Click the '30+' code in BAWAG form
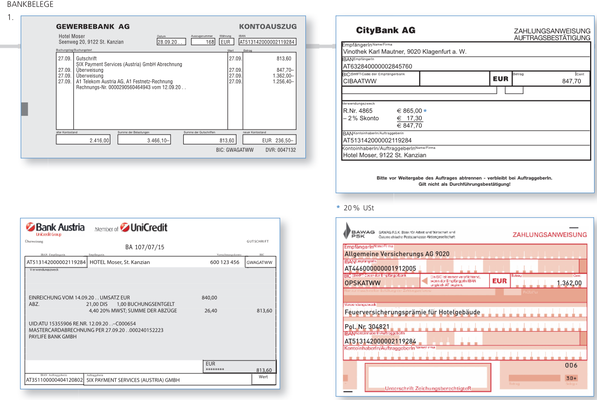The height and width of the screenshot is (400, 597). [x=571, y=378]
